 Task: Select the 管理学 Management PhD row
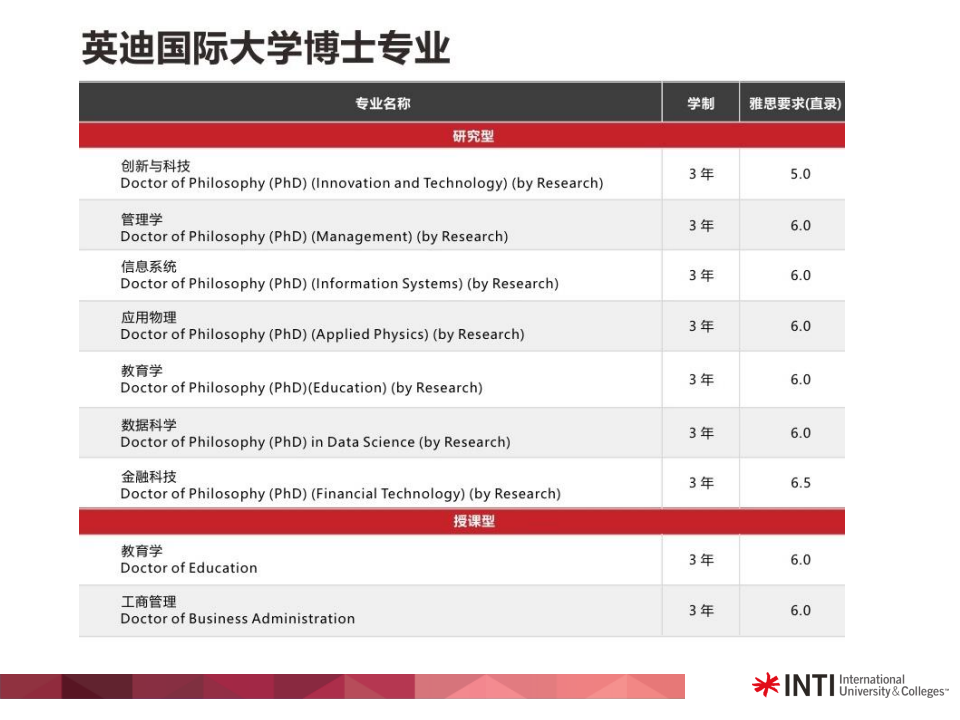pos(462,225)
